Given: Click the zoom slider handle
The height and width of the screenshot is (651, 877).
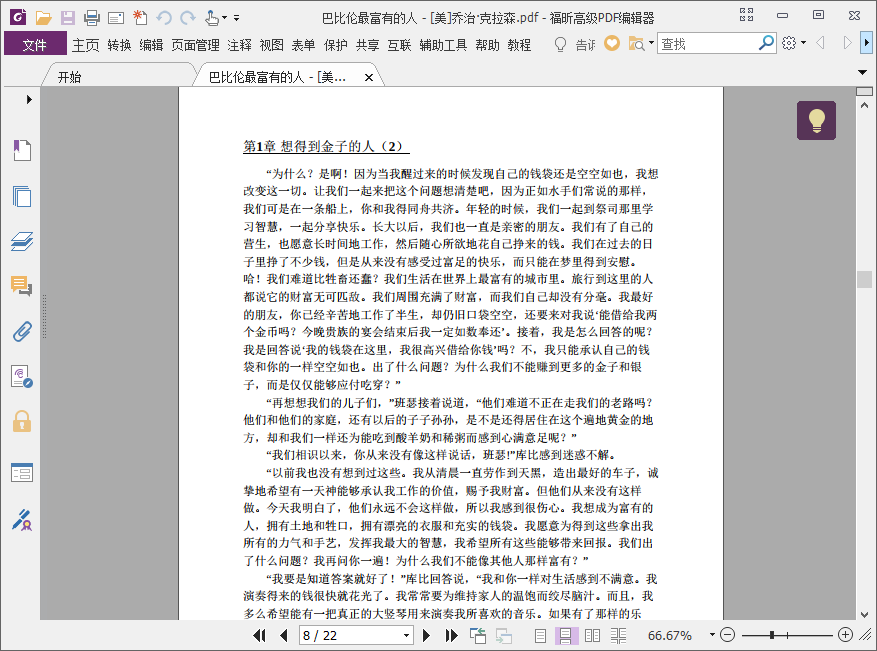Looking at the screenshot, I should 772,635.
